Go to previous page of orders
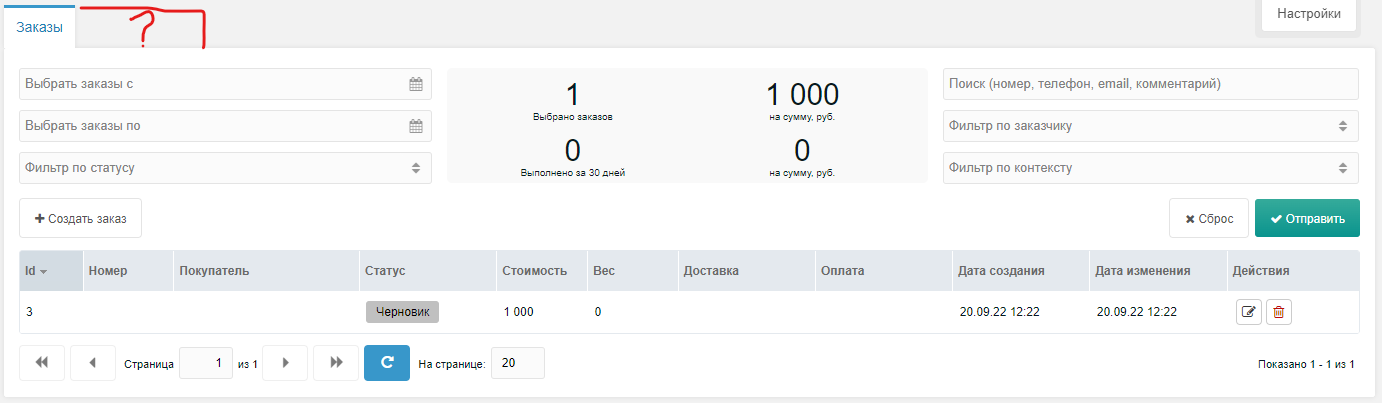The width and height of the screenshot is (1382, 403). pos(94,363)
